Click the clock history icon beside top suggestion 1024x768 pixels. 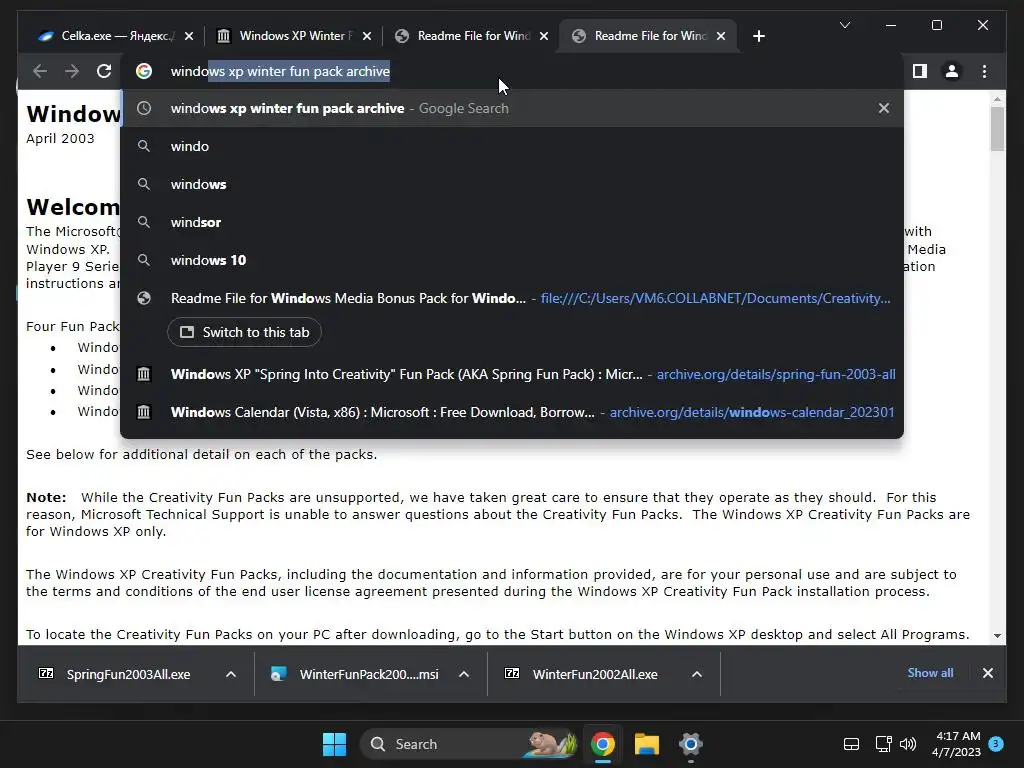click(x=144, y=108)
